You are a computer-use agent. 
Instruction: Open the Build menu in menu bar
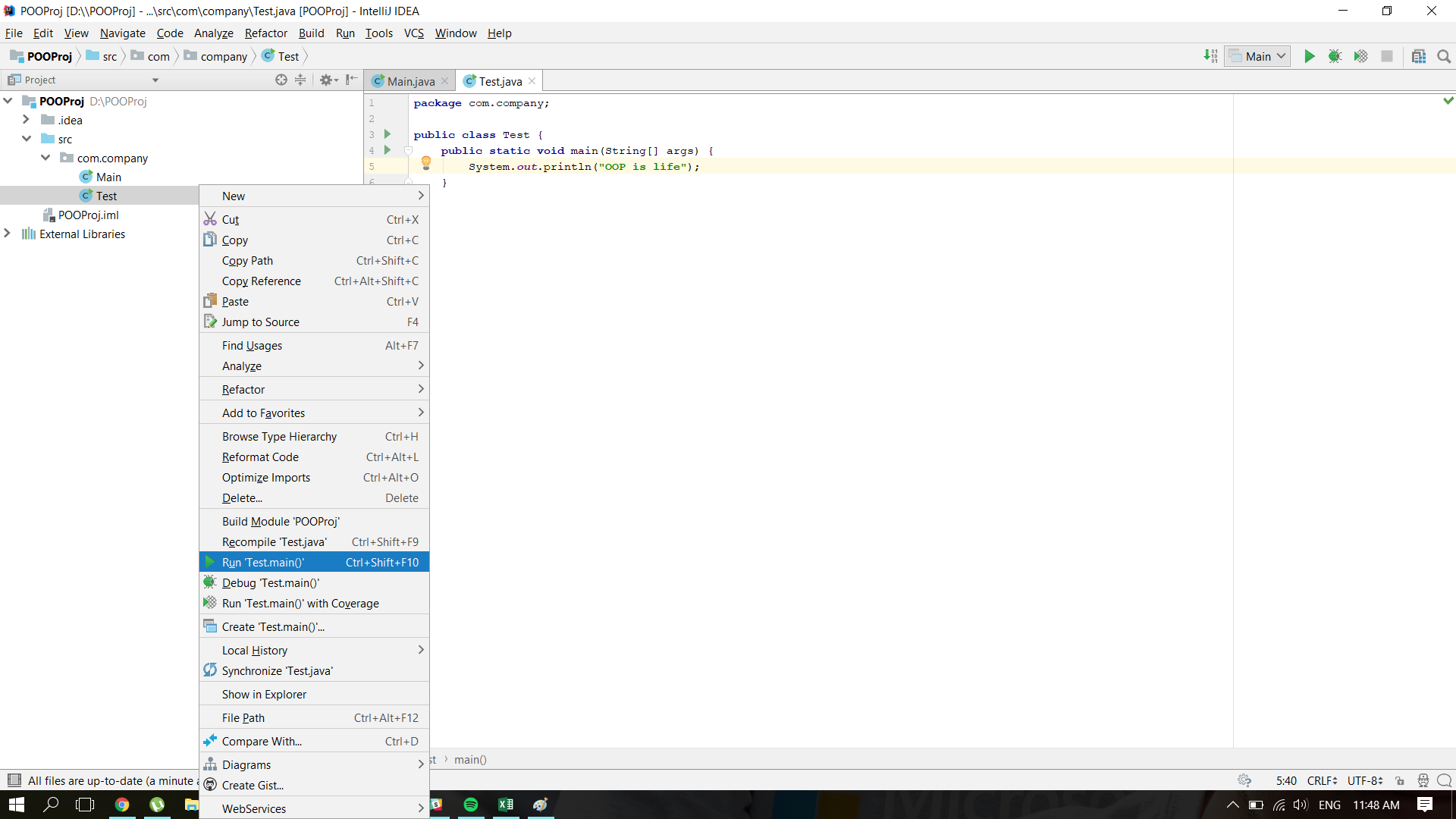(311, 33)
